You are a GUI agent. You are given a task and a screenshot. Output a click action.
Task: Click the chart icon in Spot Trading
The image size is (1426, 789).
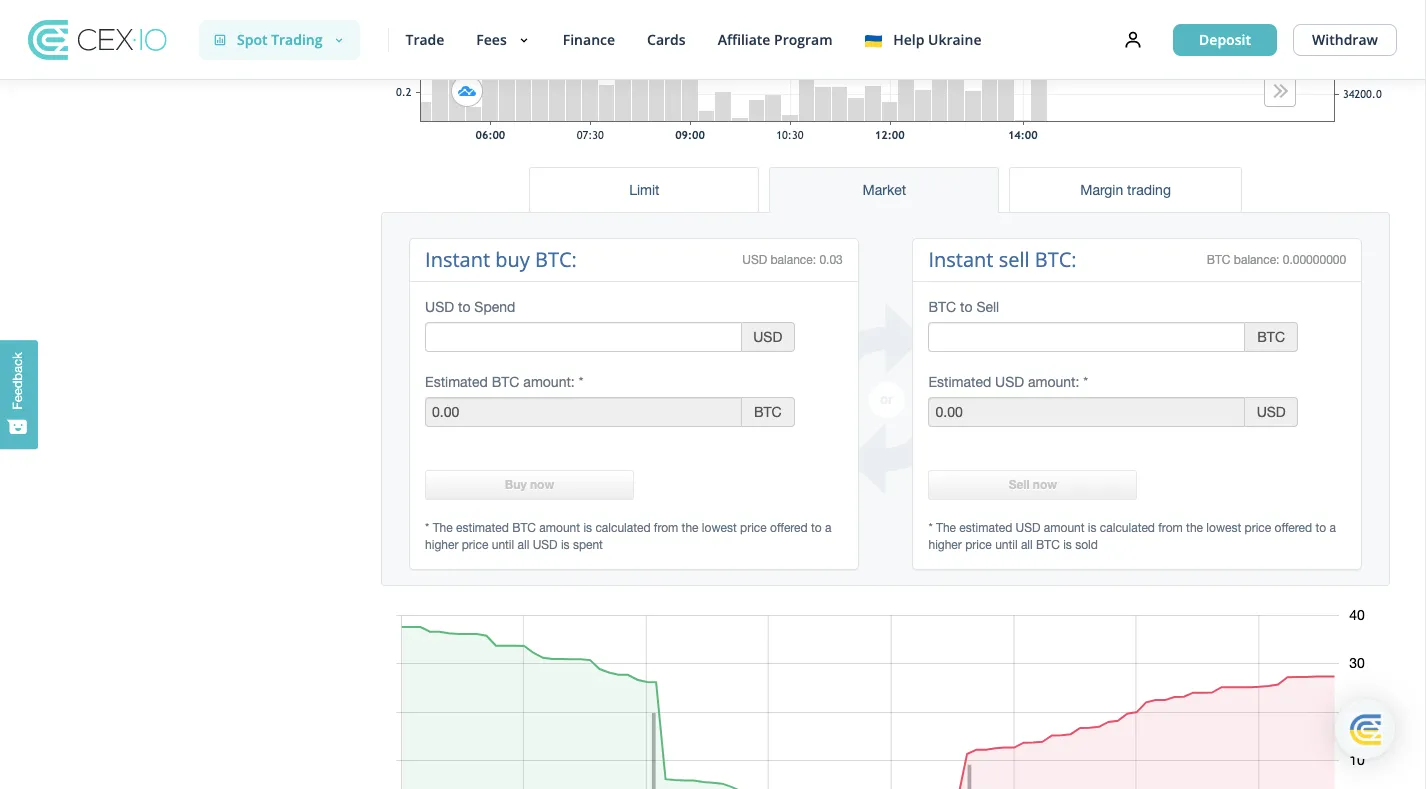tap(220, 40)
